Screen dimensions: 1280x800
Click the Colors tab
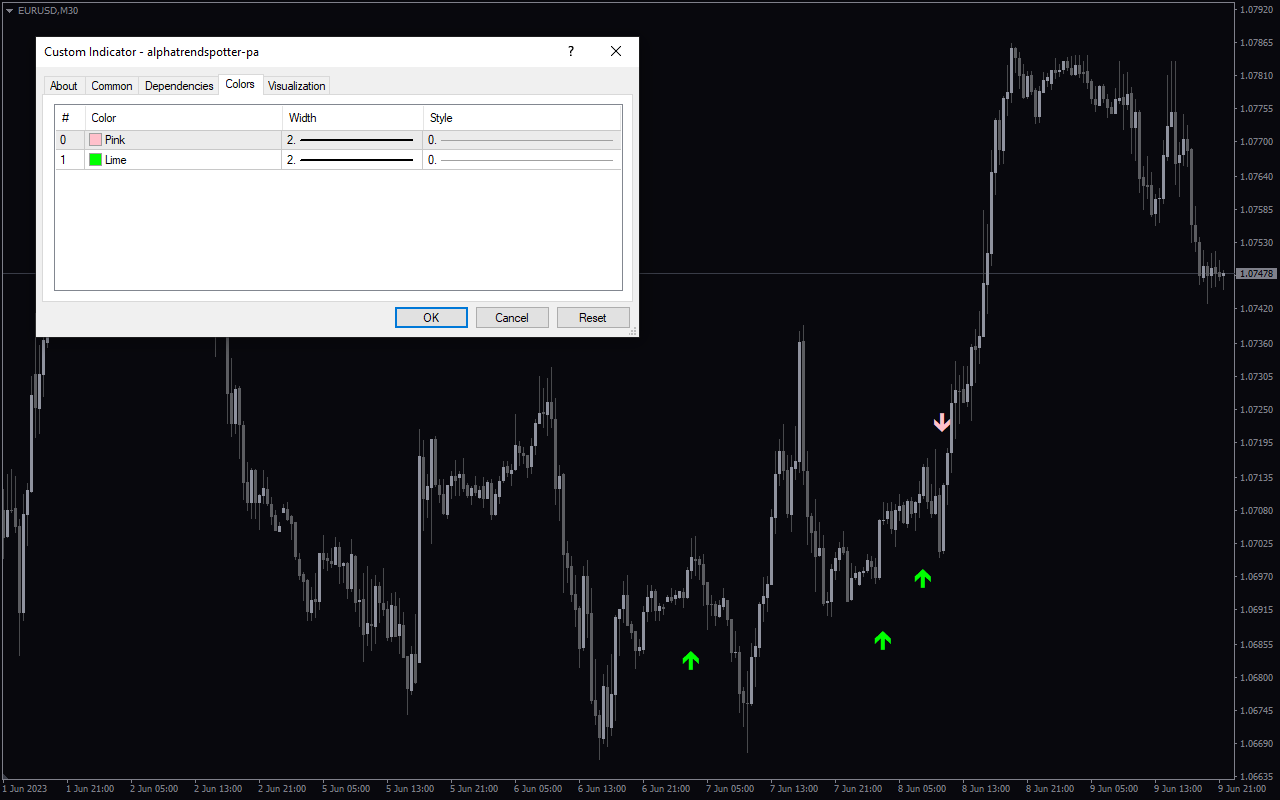[240, 84]
